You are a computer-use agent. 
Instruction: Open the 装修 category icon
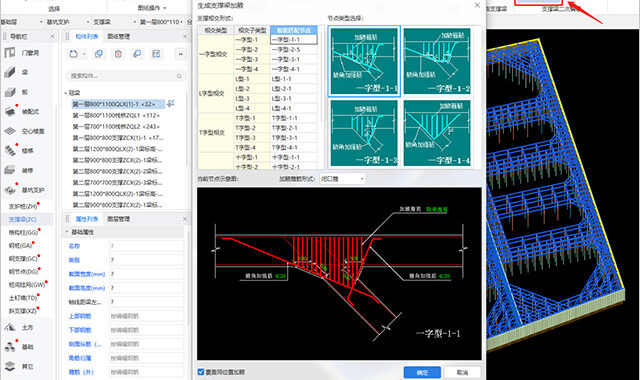(x=10, y=170)
